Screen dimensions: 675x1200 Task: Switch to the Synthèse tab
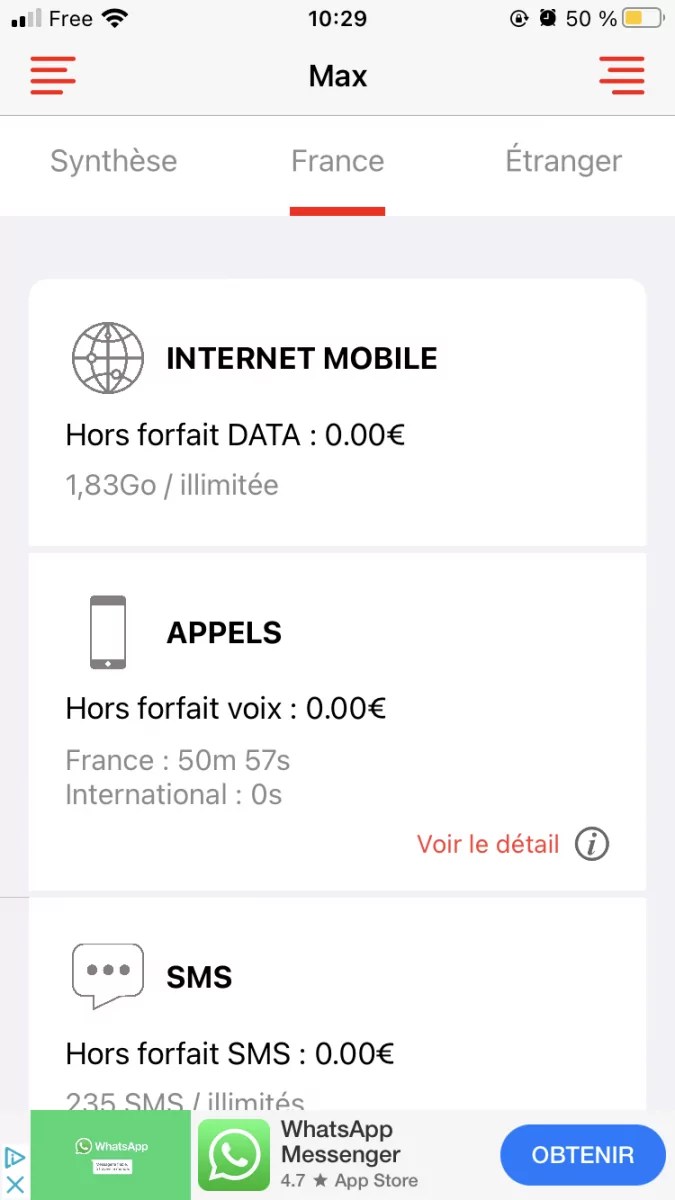[x=113, y=161]
